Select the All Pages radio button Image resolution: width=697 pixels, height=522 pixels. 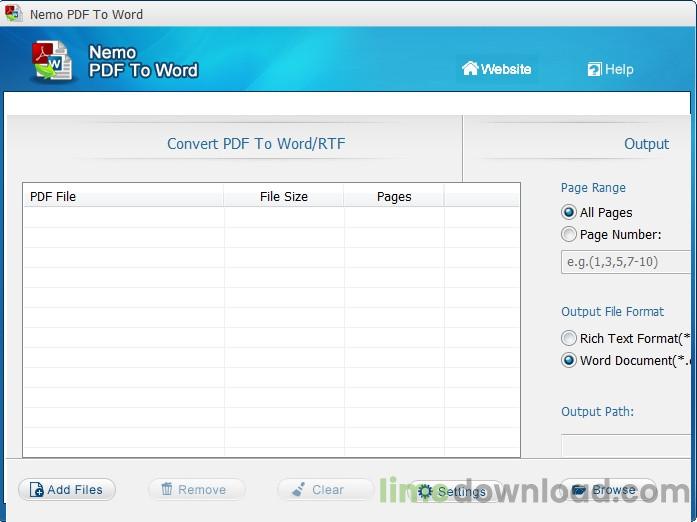[569, 212]
